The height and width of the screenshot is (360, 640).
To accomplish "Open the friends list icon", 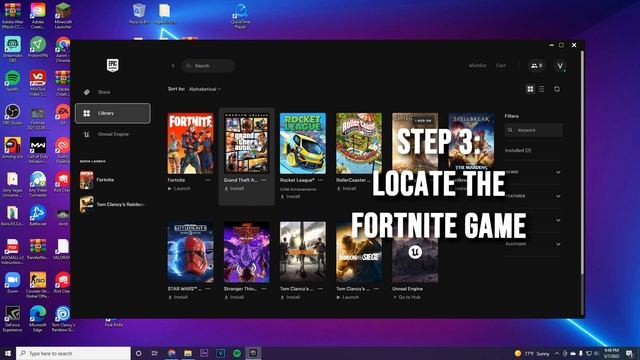I will (536, 65).
